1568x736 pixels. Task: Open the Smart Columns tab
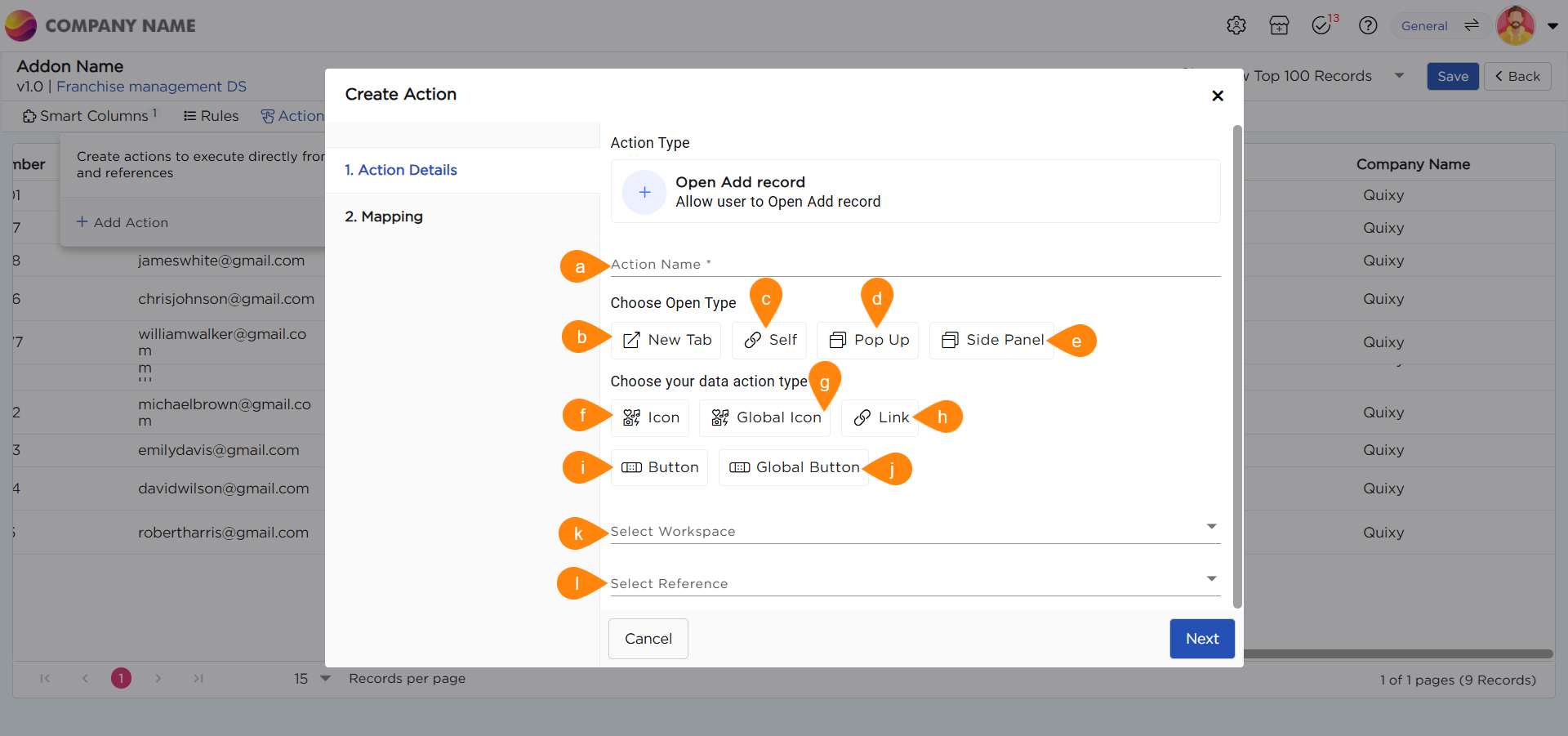pos(90,116)
